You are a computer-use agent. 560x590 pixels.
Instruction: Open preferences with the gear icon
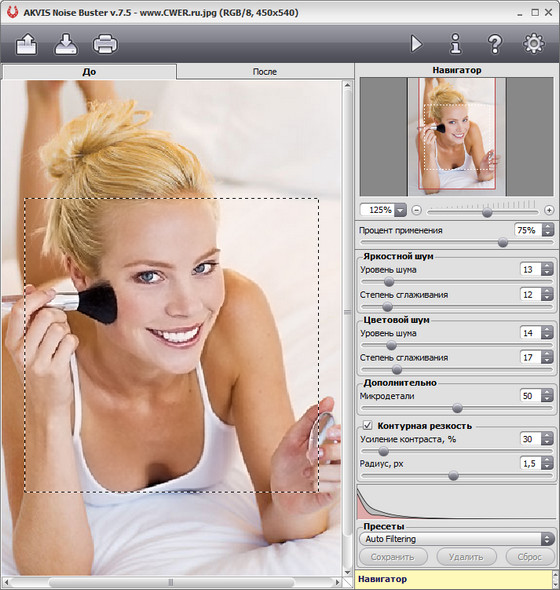[534, 43]
